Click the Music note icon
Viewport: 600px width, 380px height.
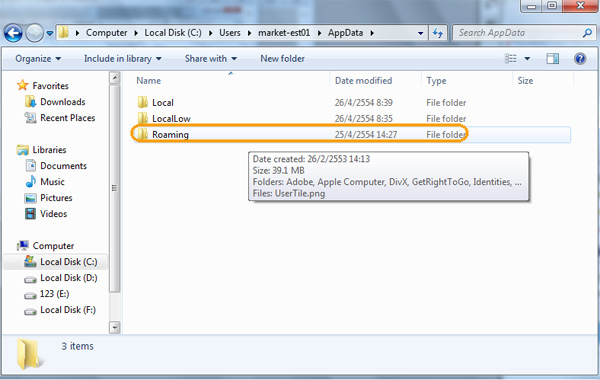(x=31, y=182)
